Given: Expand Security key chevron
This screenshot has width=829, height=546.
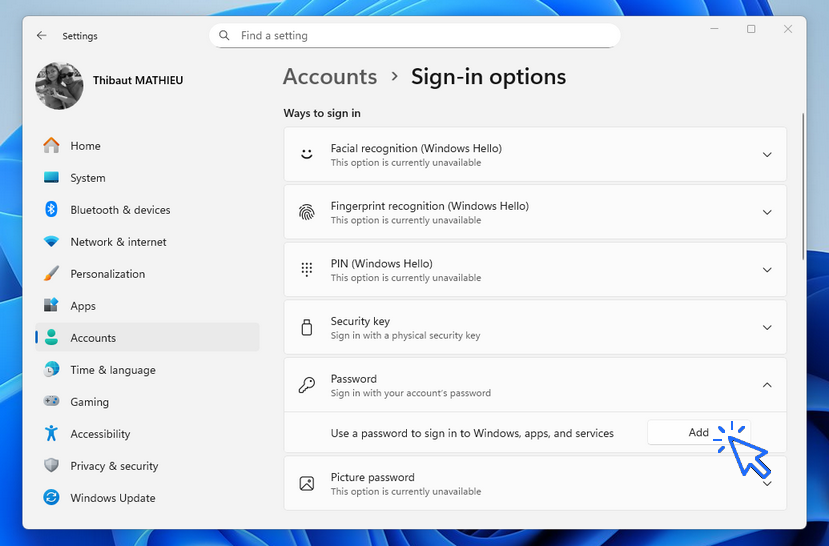Looking at the screenshot, I should 767,328.
